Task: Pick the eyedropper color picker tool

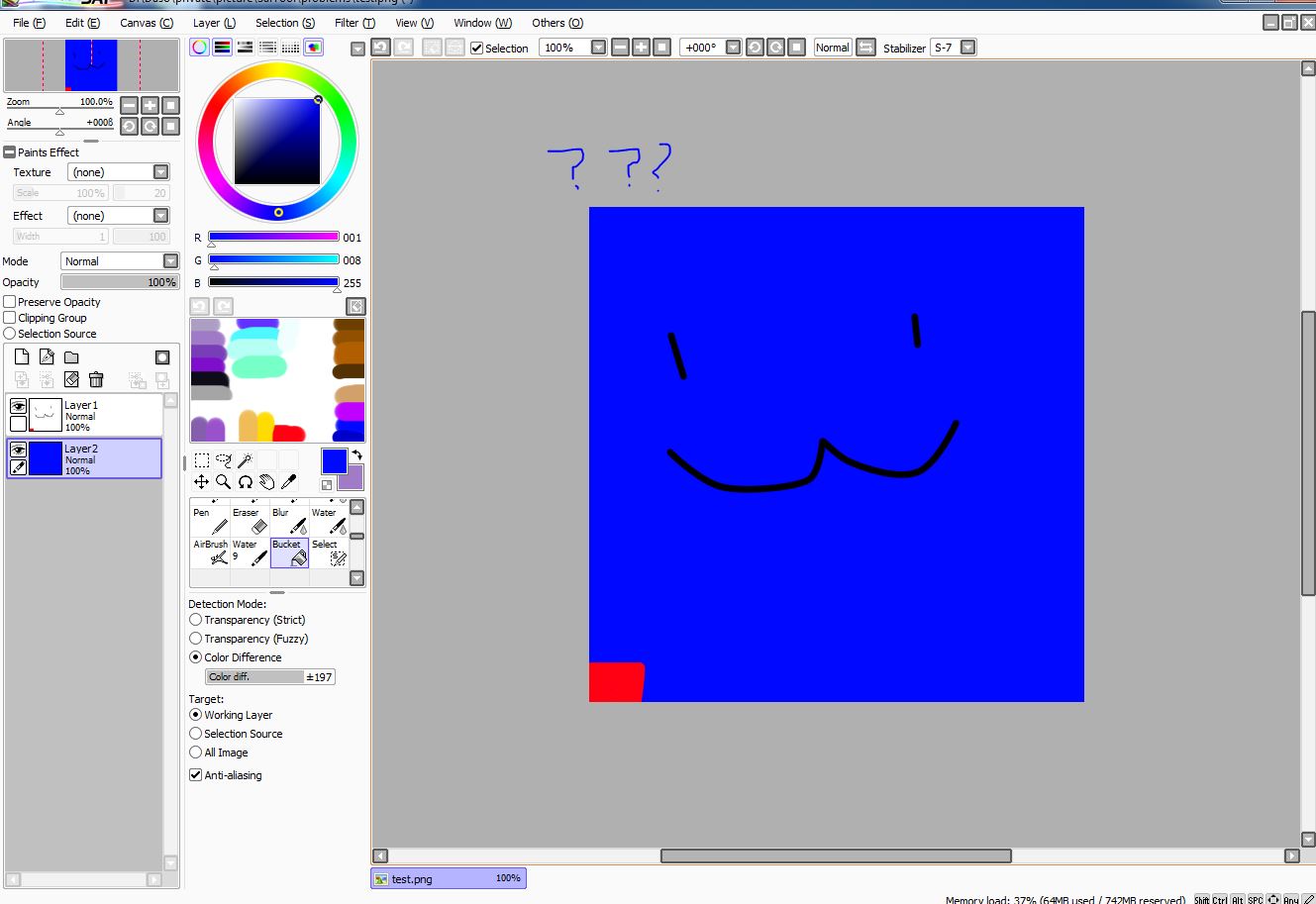Action: click(289, 482)
